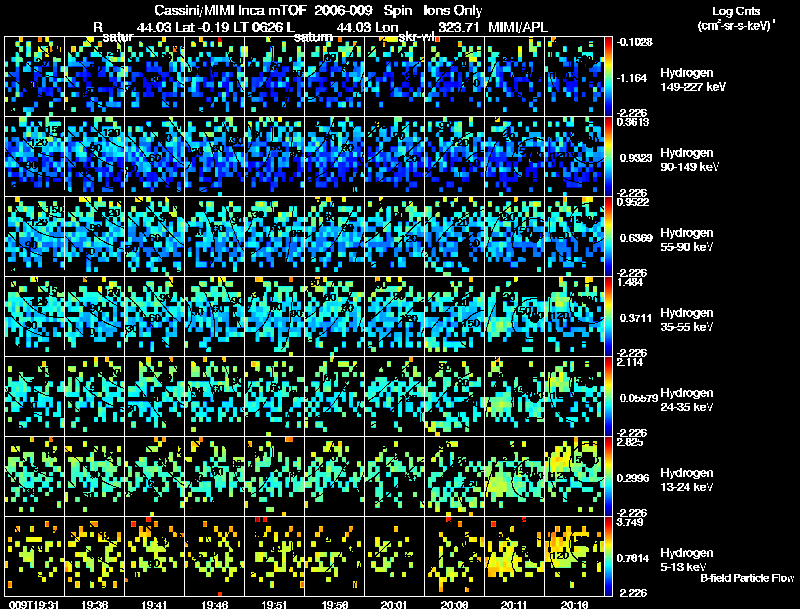
Task: Open the Hydrogen 35-55 keV panel at 19:51
Action: (x=274, y=317)
